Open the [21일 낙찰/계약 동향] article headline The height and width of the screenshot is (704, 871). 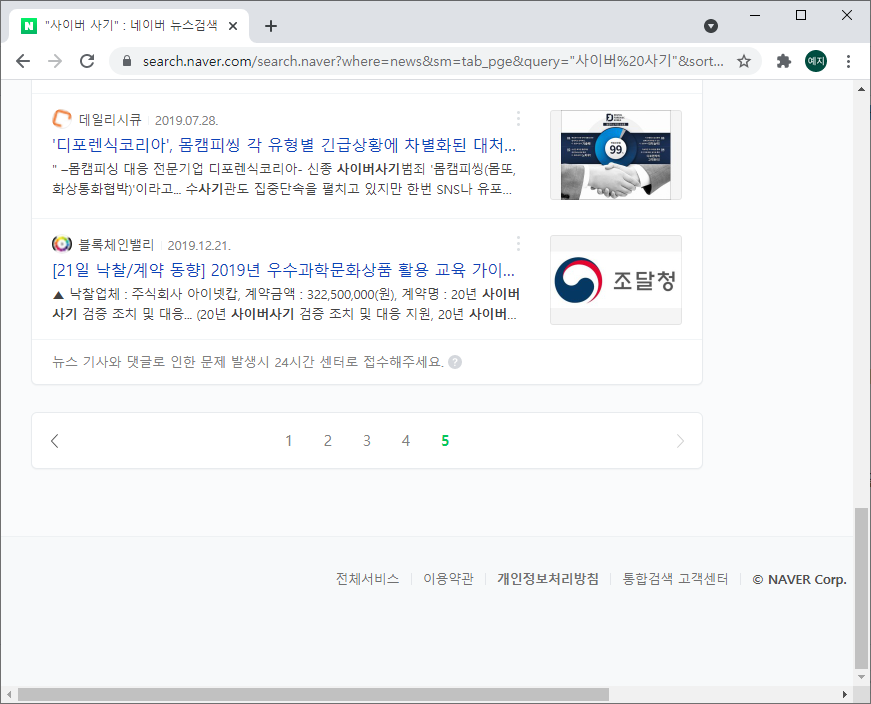tap(283, 270)
